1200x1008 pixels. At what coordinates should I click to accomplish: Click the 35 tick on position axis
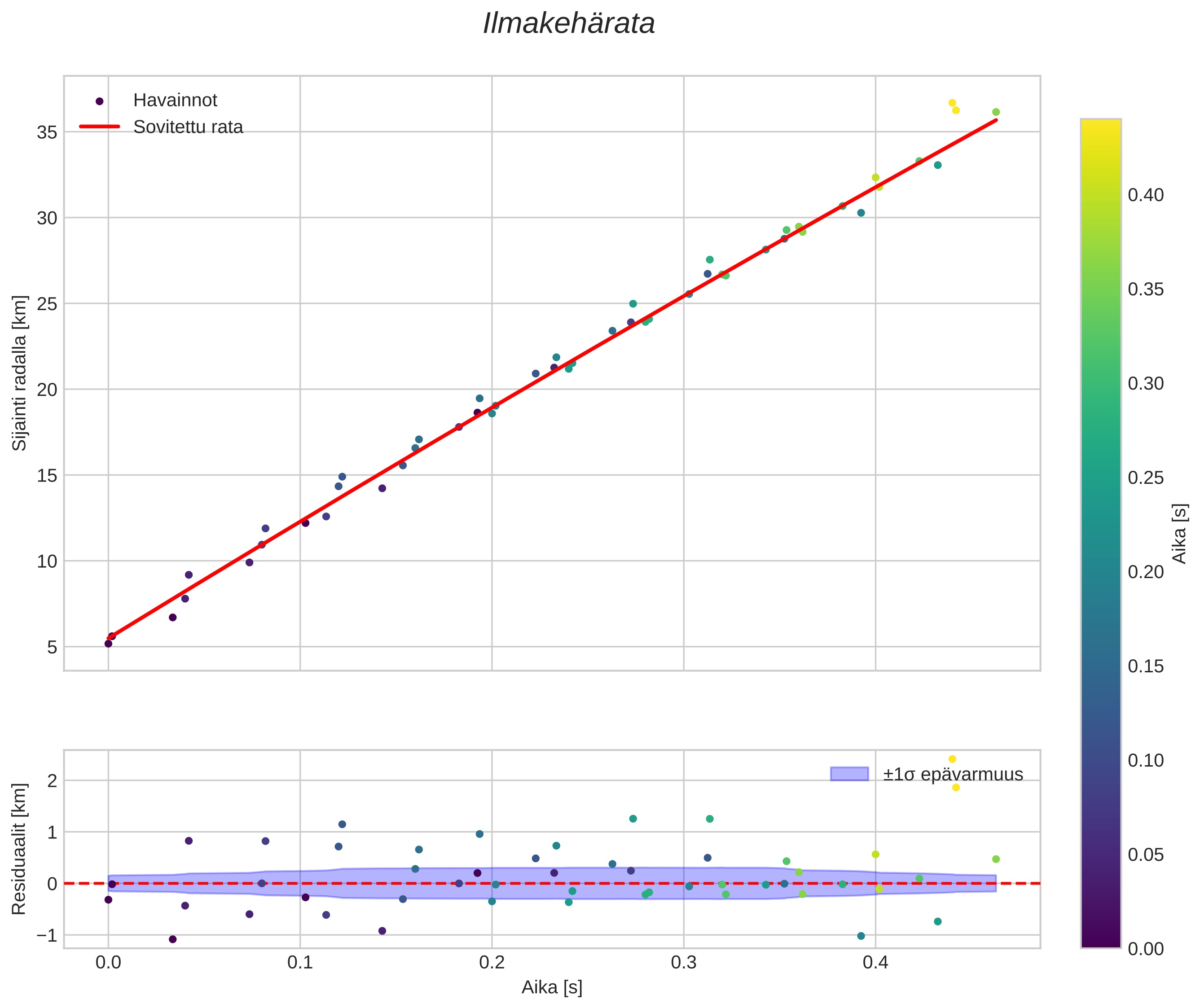point(47,132)
